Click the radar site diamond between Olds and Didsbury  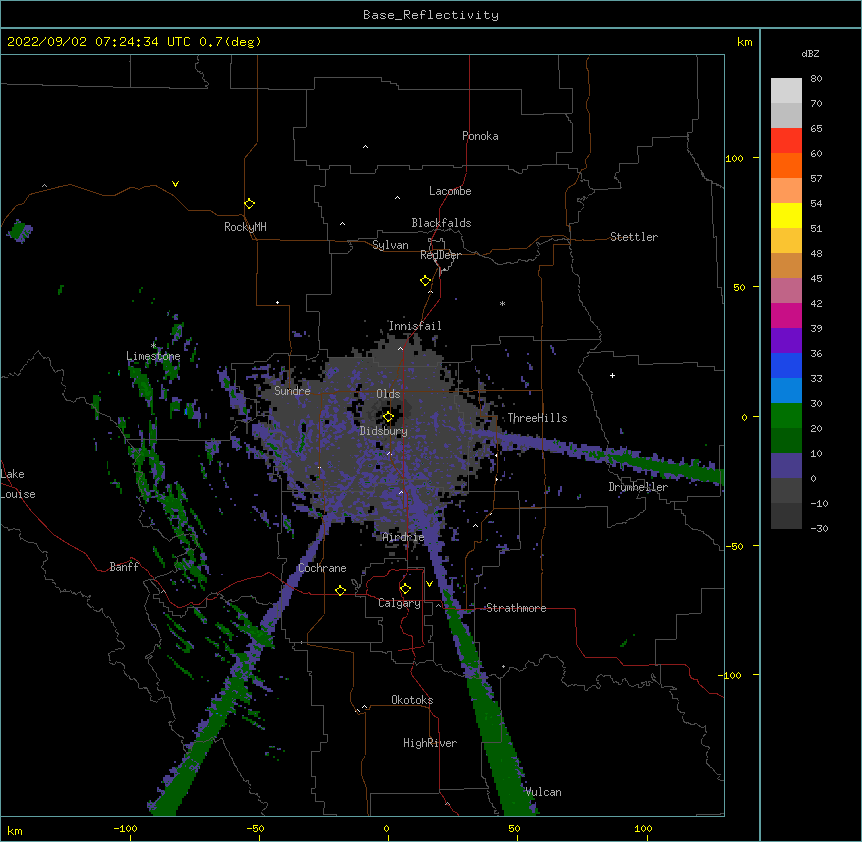coord(388,417)
